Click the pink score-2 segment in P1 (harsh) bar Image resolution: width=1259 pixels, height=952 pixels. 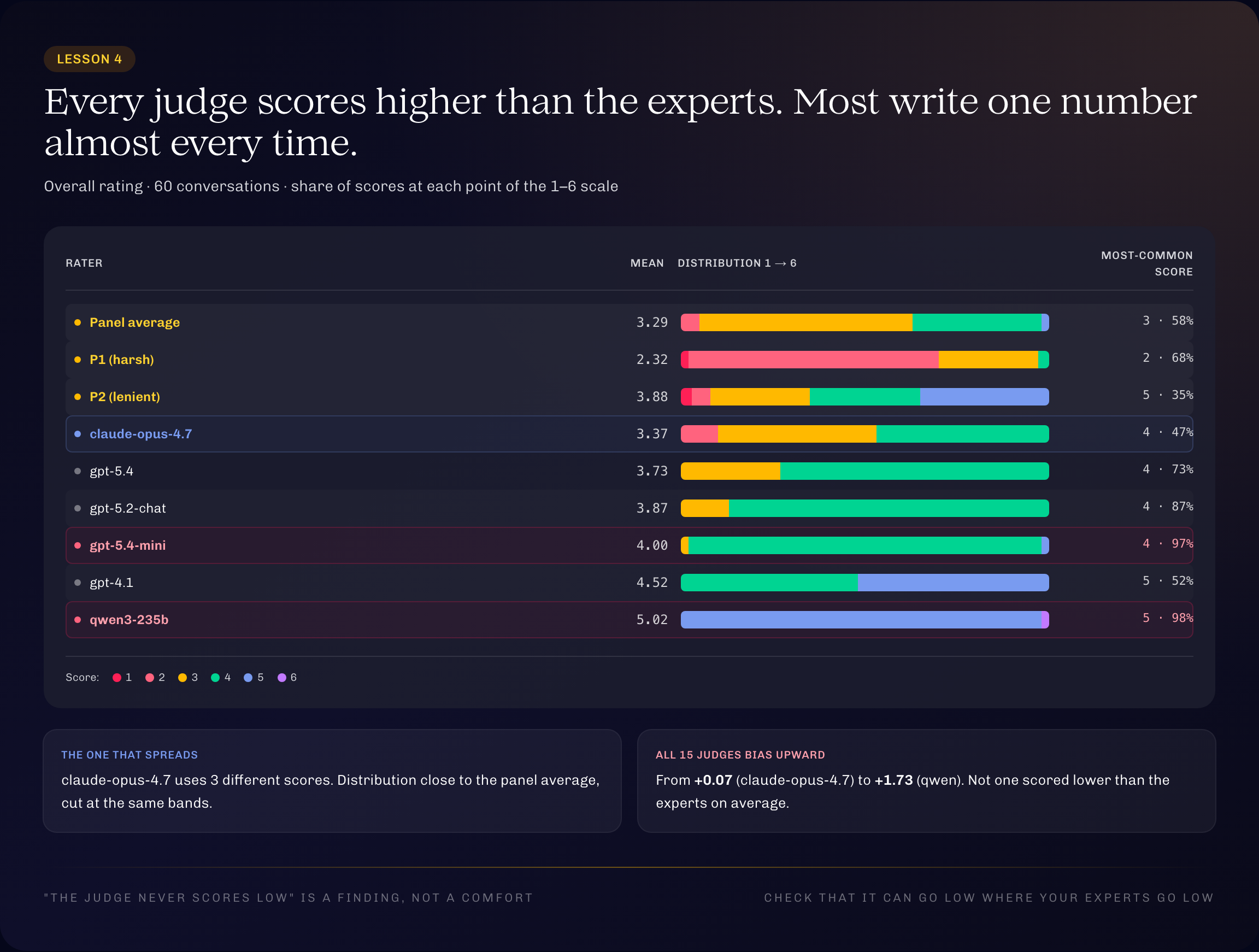click(813, 359)
